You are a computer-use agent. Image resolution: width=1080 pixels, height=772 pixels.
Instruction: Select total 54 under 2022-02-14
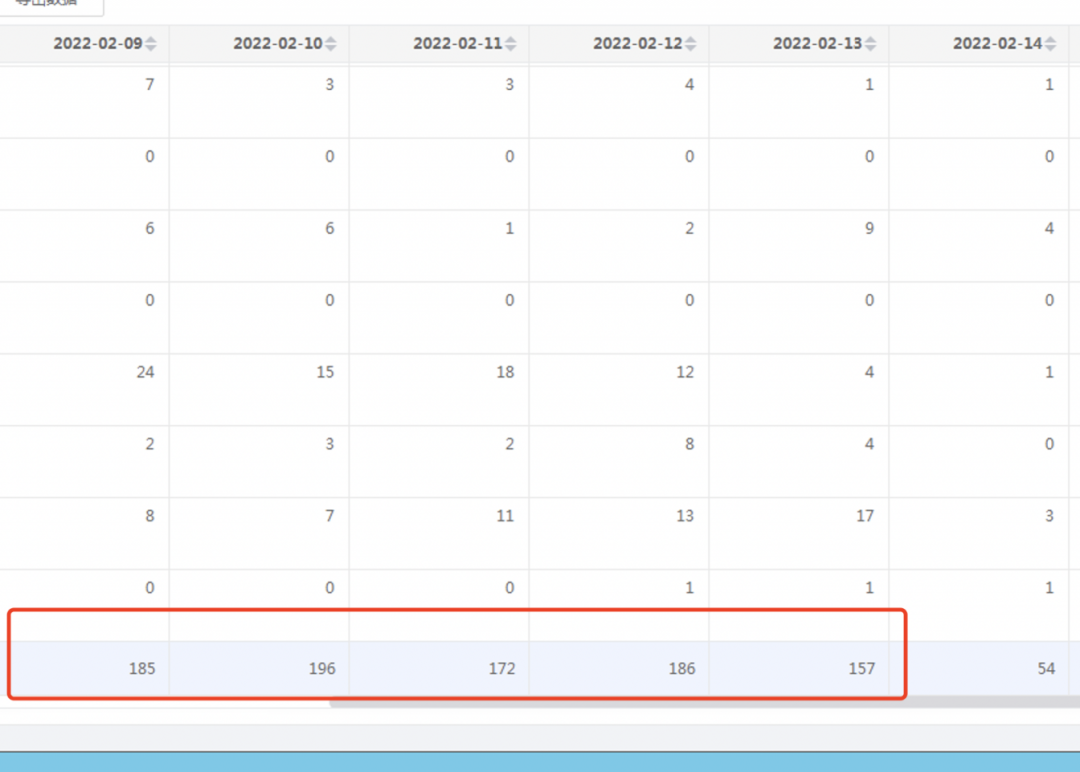tap(1046, 669)
